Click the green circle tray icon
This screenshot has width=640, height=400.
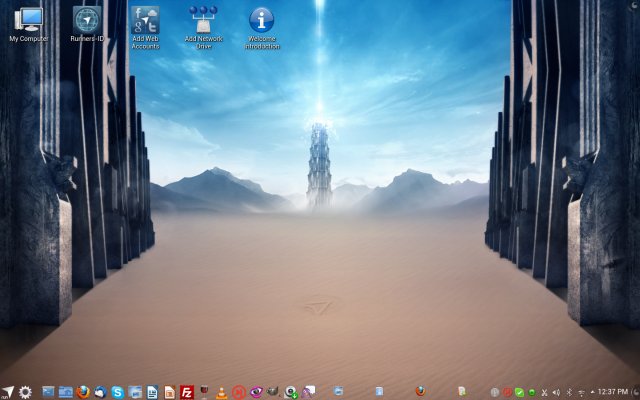[x=532, y=393]
